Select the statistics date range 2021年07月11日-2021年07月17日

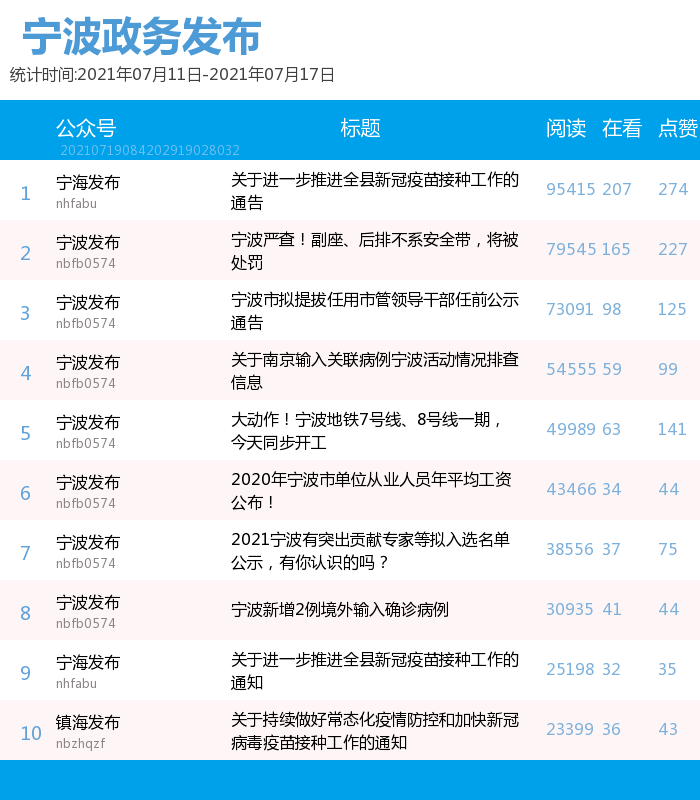tap(206, 74)
